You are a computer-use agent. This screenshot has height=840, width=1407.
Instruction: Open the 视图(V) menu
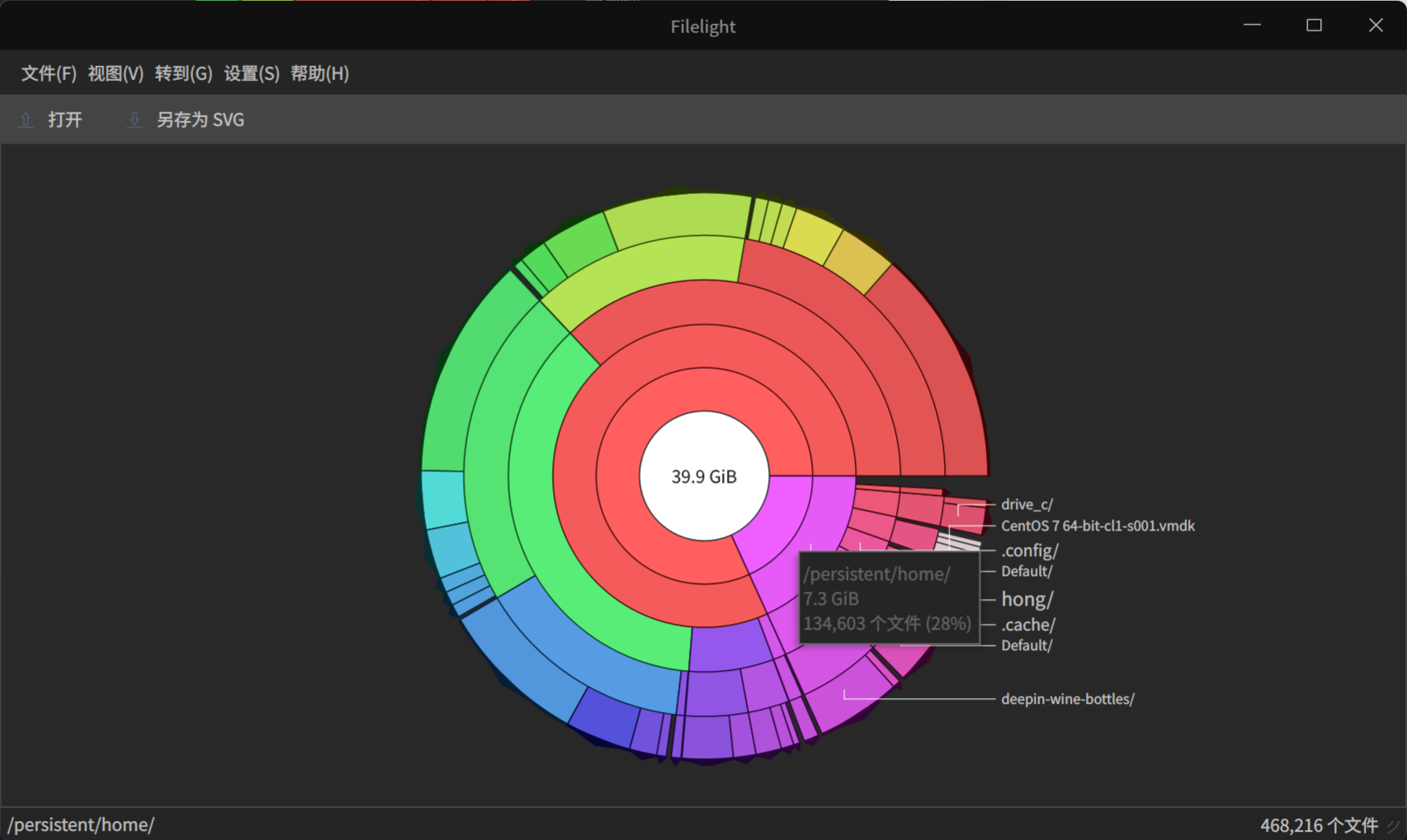pyautogui.click(x=116, y=73)
